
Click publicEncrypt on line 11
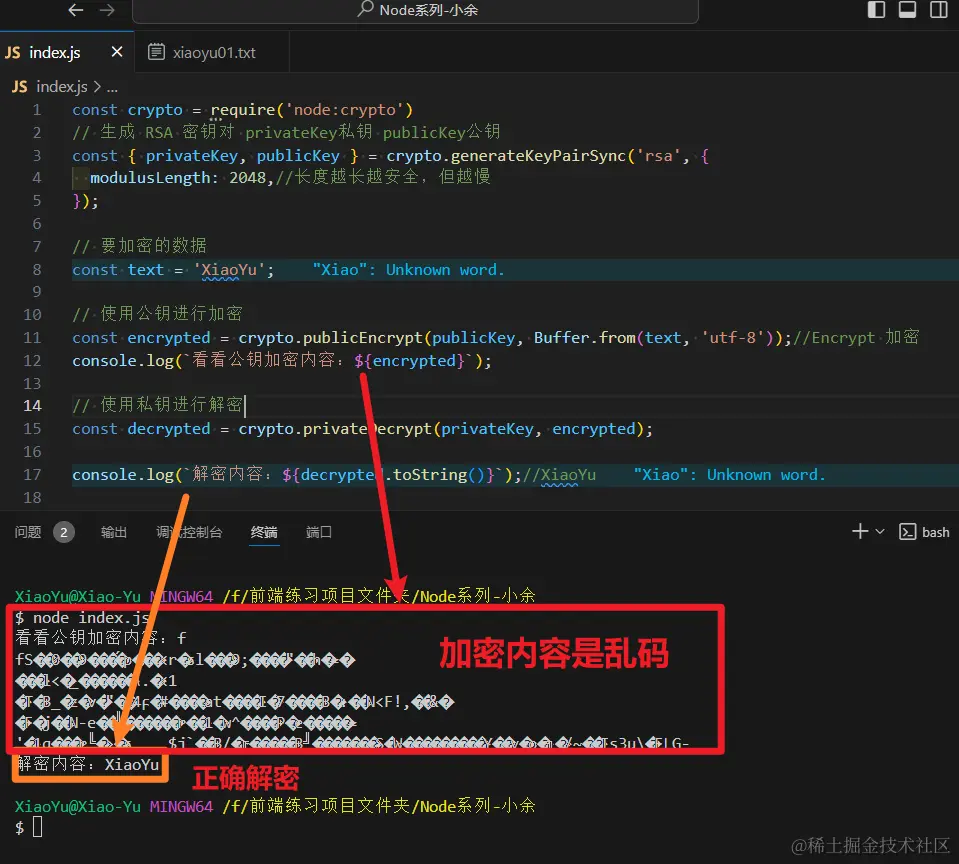pyautogui.click(x=363, y=338)
